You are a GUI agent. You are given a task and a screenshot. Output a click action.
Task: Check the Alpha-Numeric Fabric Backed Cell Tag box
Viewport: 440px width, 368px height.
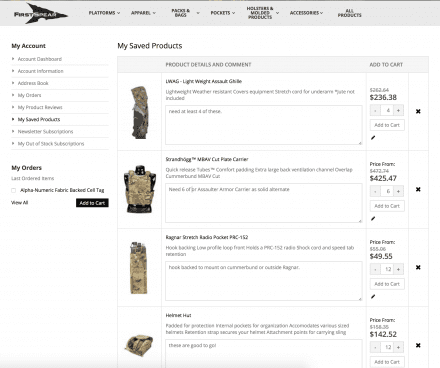pyautogui.click(x=13, y=190)
